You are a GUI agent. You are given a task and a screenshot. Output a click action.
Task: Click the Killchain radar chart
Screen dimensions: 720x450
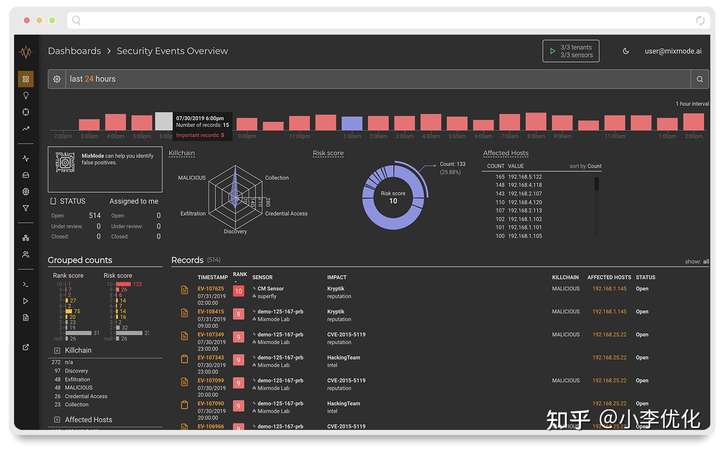[235, 197]
